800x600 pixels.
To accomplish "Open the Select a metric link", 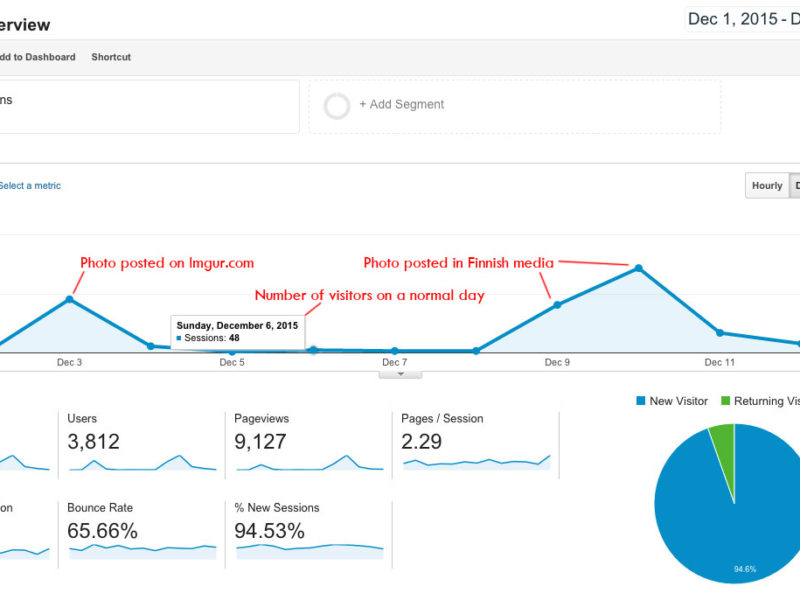I will pyautogui.click(x=30, y=186).
